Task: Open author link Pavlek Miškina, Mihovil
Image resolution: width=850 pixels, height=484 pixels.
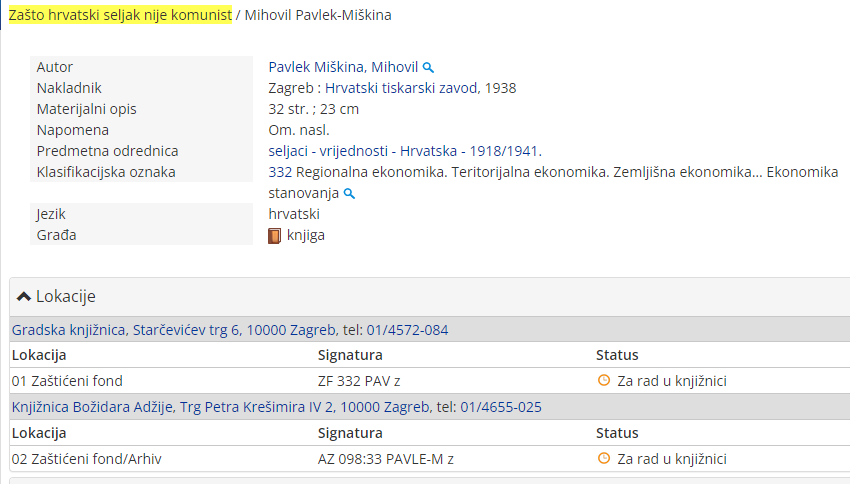Action: (343, 67)
